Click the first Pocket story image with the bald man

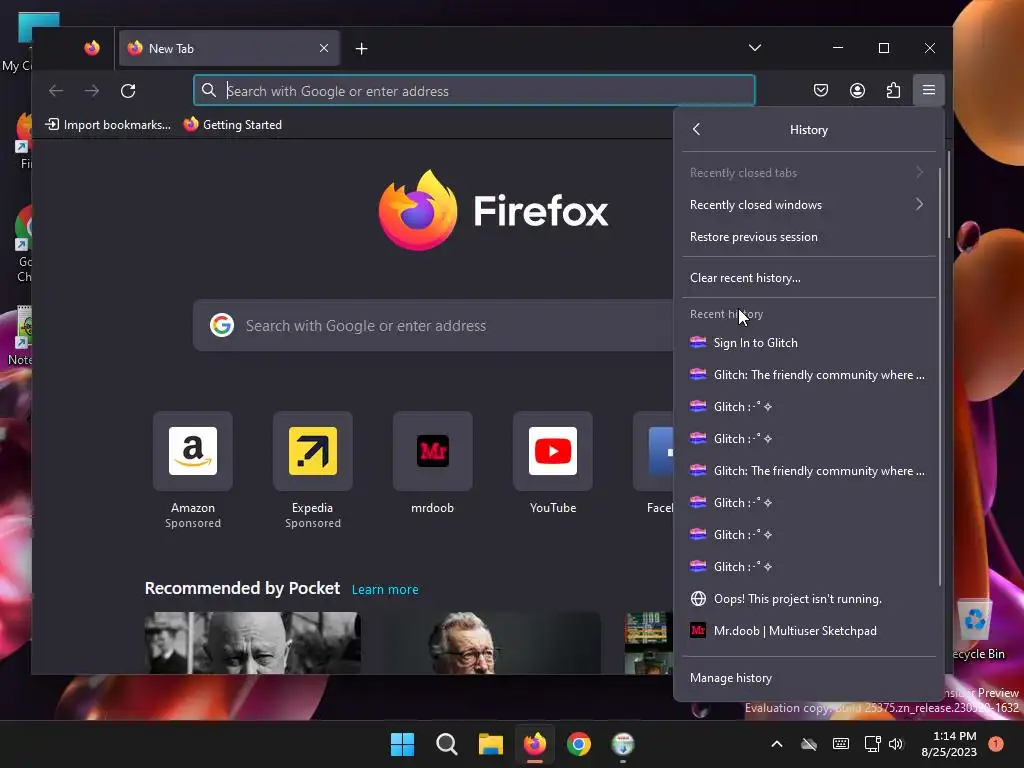253,643
